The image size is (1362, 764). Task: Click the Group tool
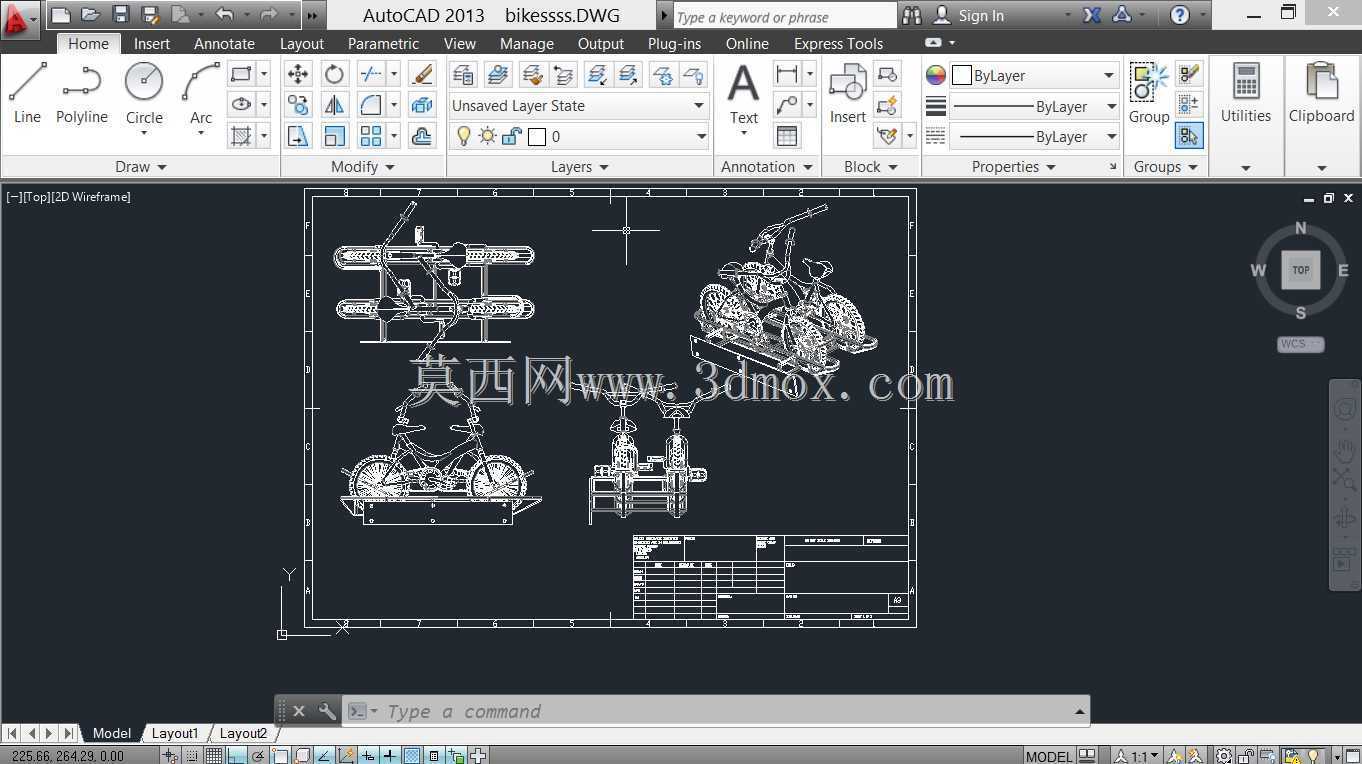(1149, 93)
